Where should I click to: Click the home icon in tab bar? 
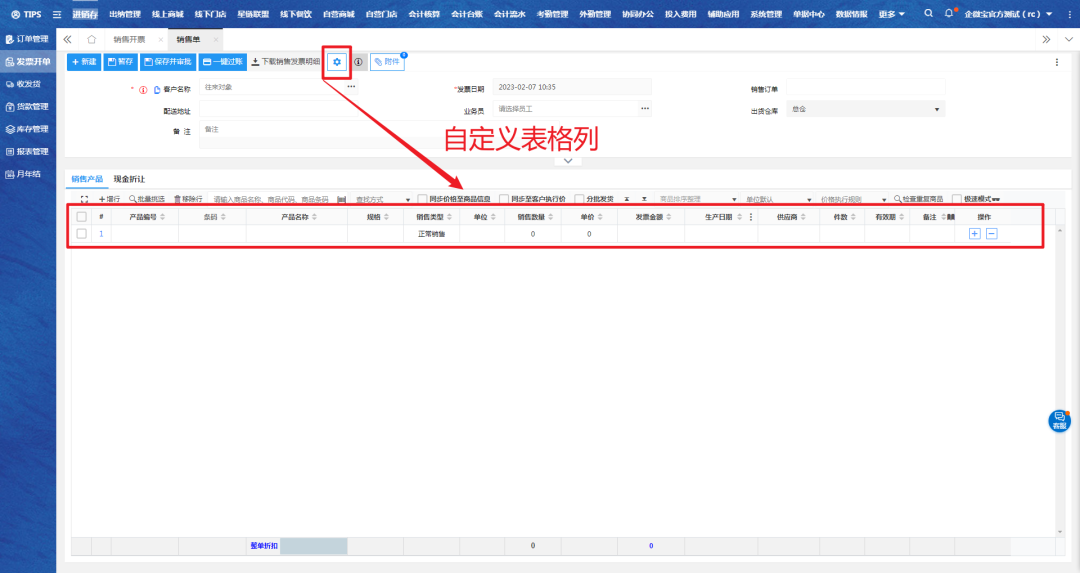click(x=92, y=39)
